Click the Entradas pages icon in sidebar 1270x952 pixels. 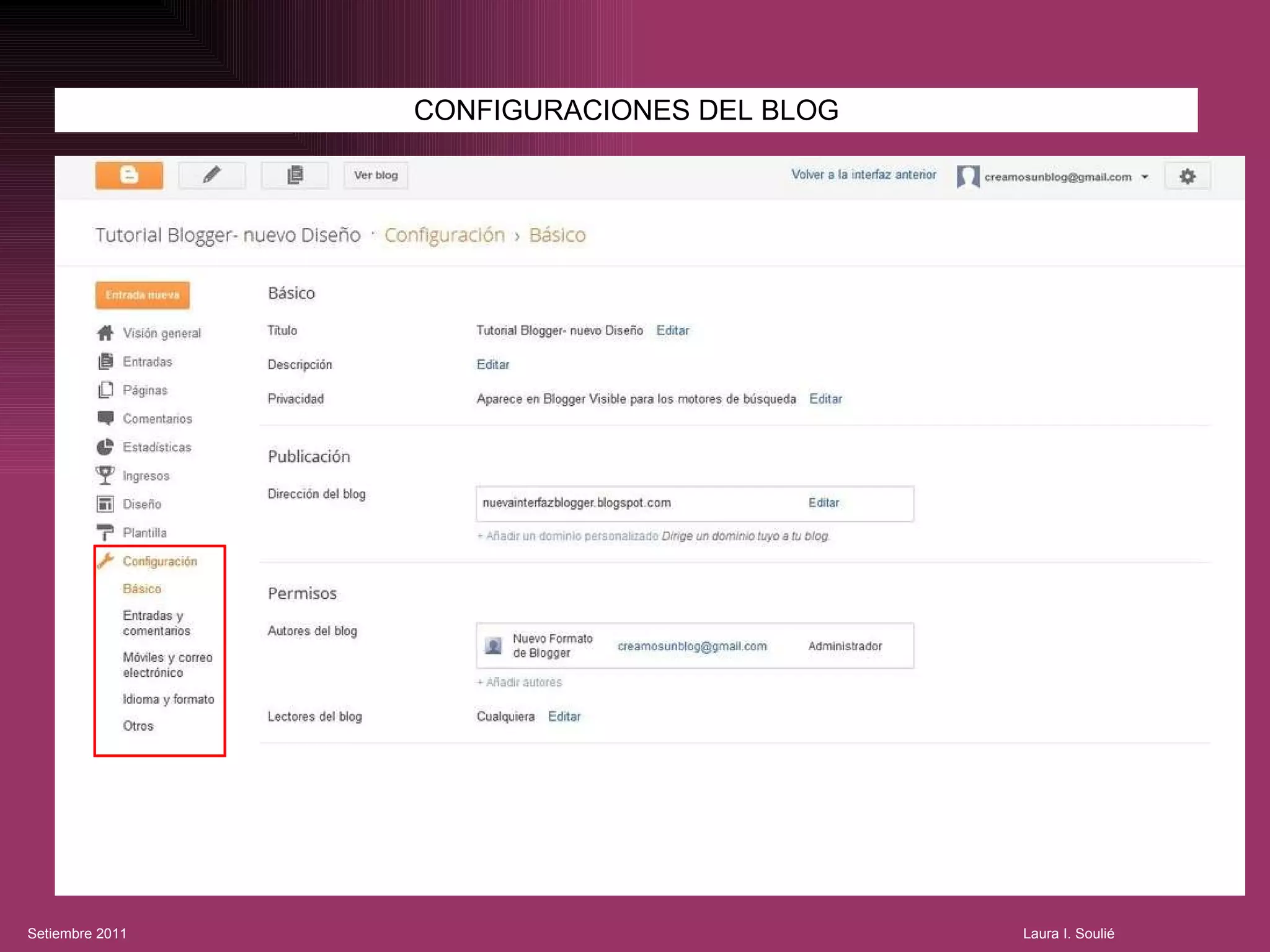point(105,361)
